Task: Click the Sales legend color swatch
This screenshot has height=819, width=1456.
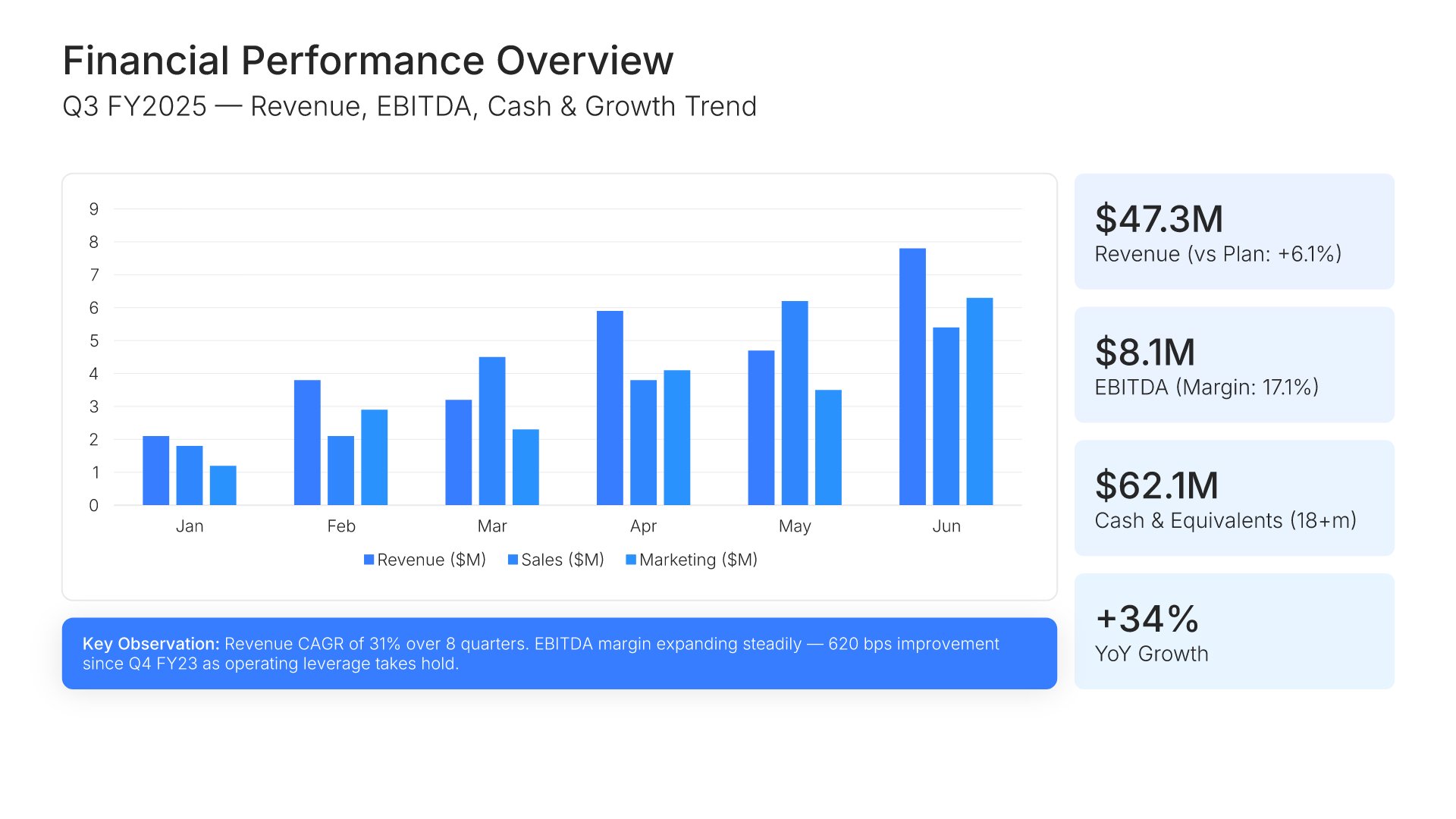Action: [x=513, y=560]
